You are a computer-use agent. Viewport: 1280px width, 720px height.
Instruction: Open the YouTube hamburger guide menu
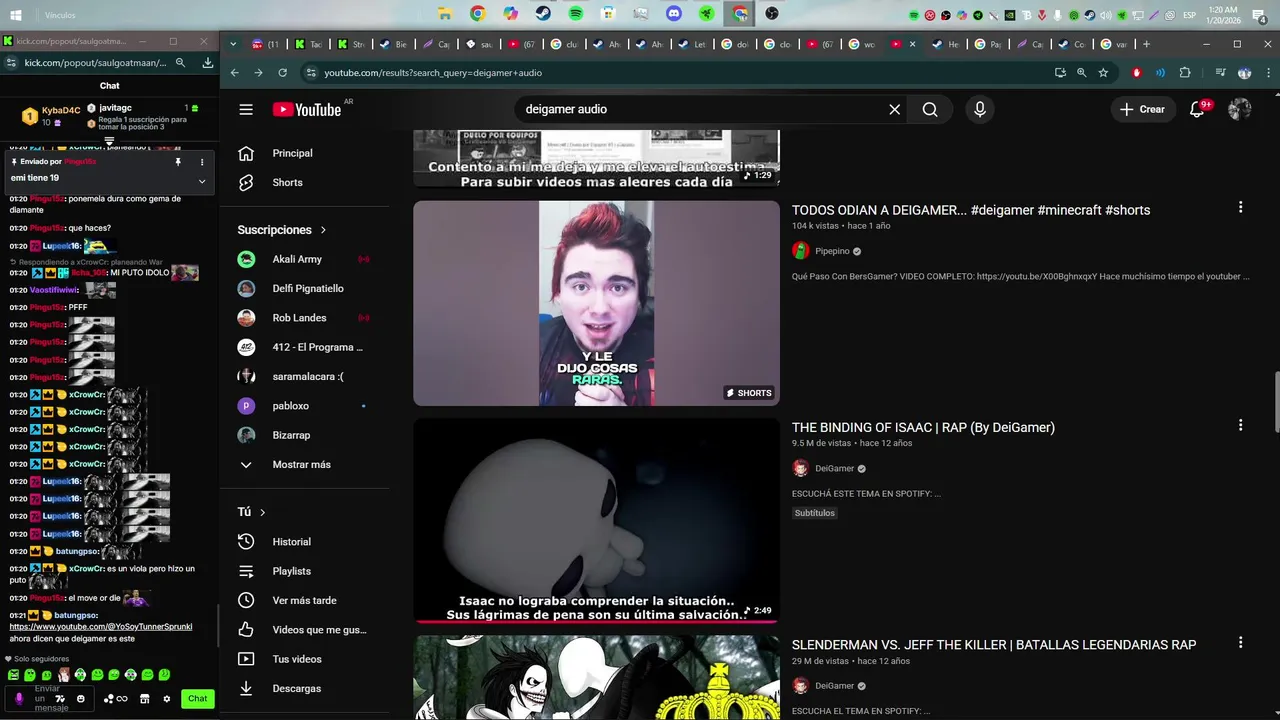point(246,109)
